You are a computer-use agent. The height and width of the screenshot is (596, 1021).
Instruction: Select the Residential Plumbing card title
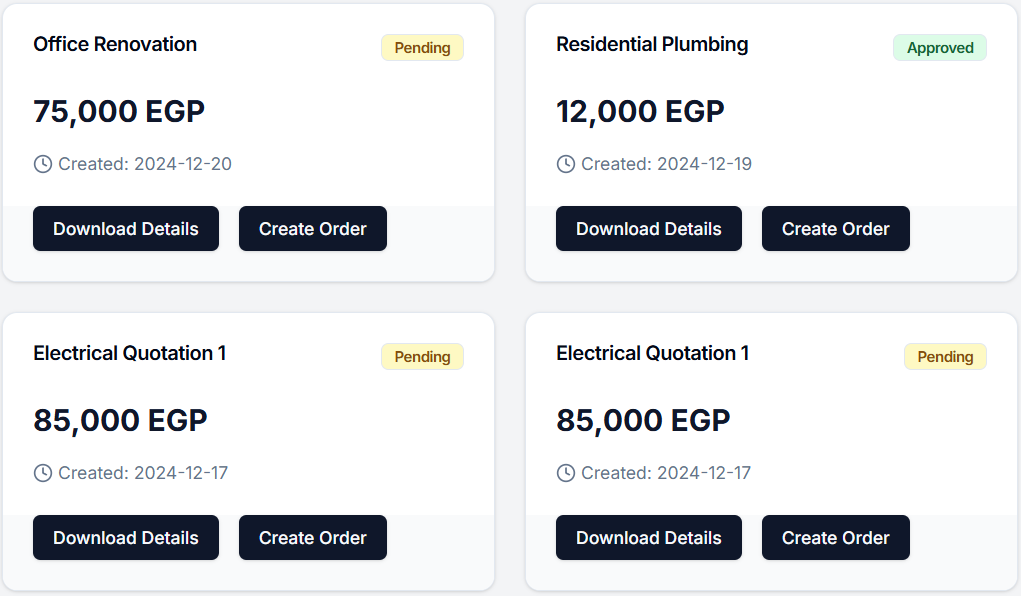pos(652,44)
